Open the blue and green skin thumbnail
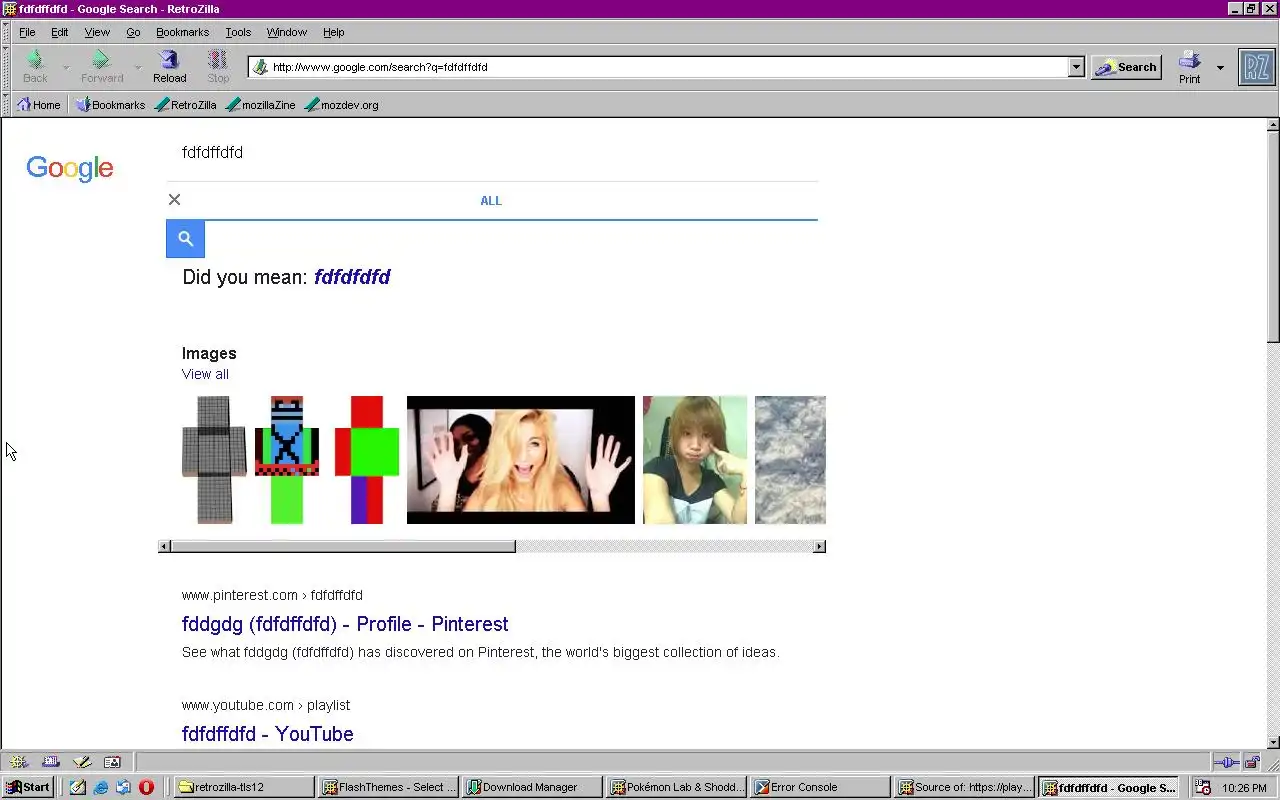 click(x=287, y=460)
